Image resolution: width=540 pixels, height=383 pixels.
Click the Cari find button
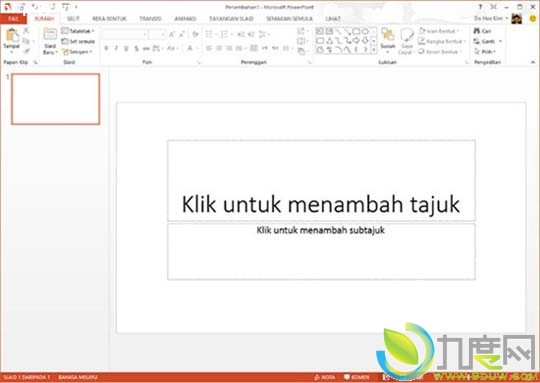tap(482, 31)
